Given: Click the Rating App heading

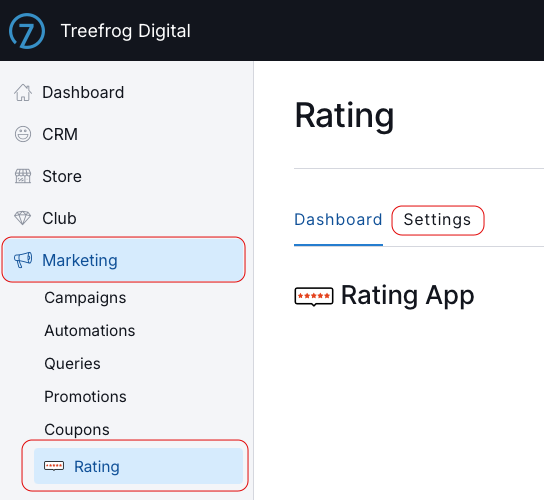Looking at the screenshot, I should [408, 296].
